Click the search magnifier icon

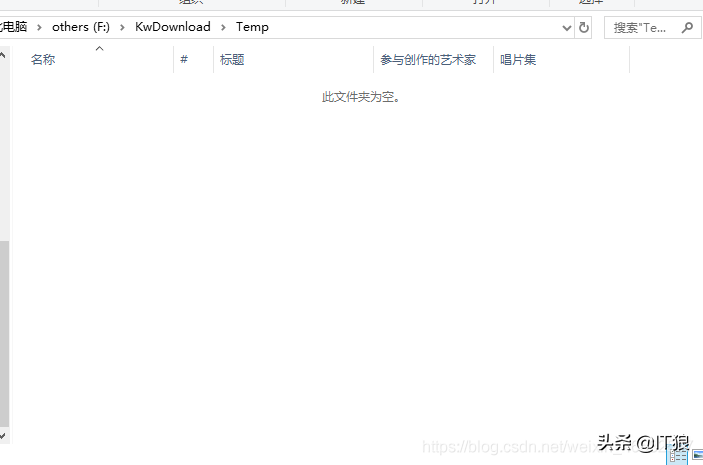coord(687,28)
